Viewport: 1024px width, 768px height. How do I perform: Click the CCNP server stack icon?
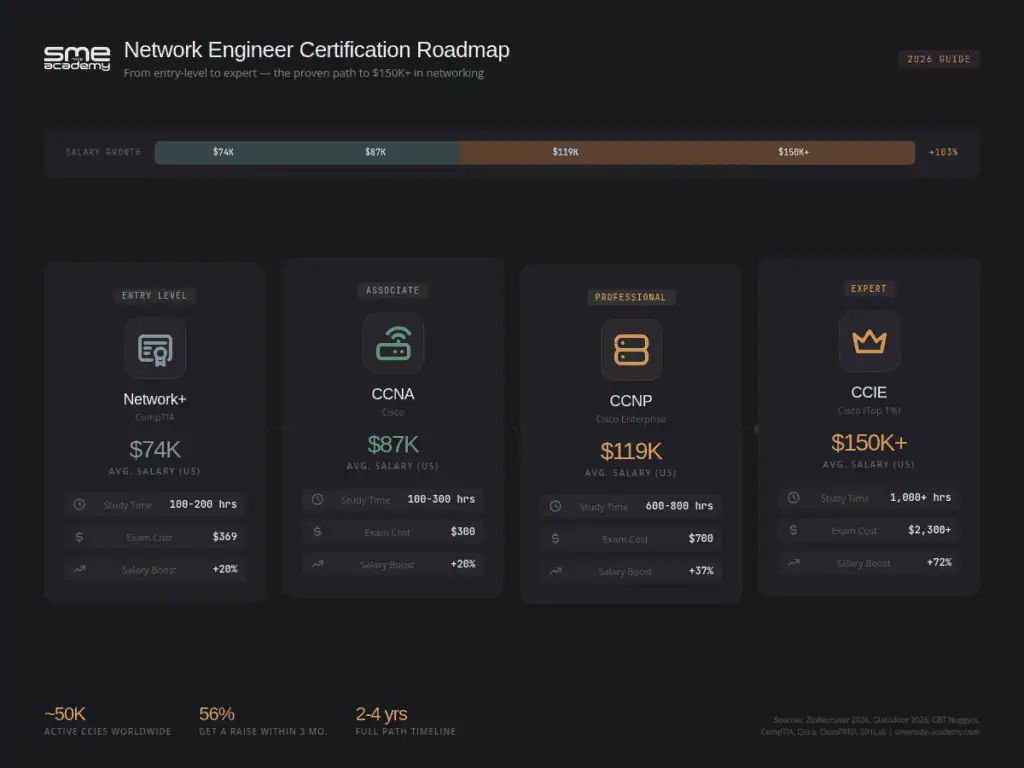[x=631, y=350]
